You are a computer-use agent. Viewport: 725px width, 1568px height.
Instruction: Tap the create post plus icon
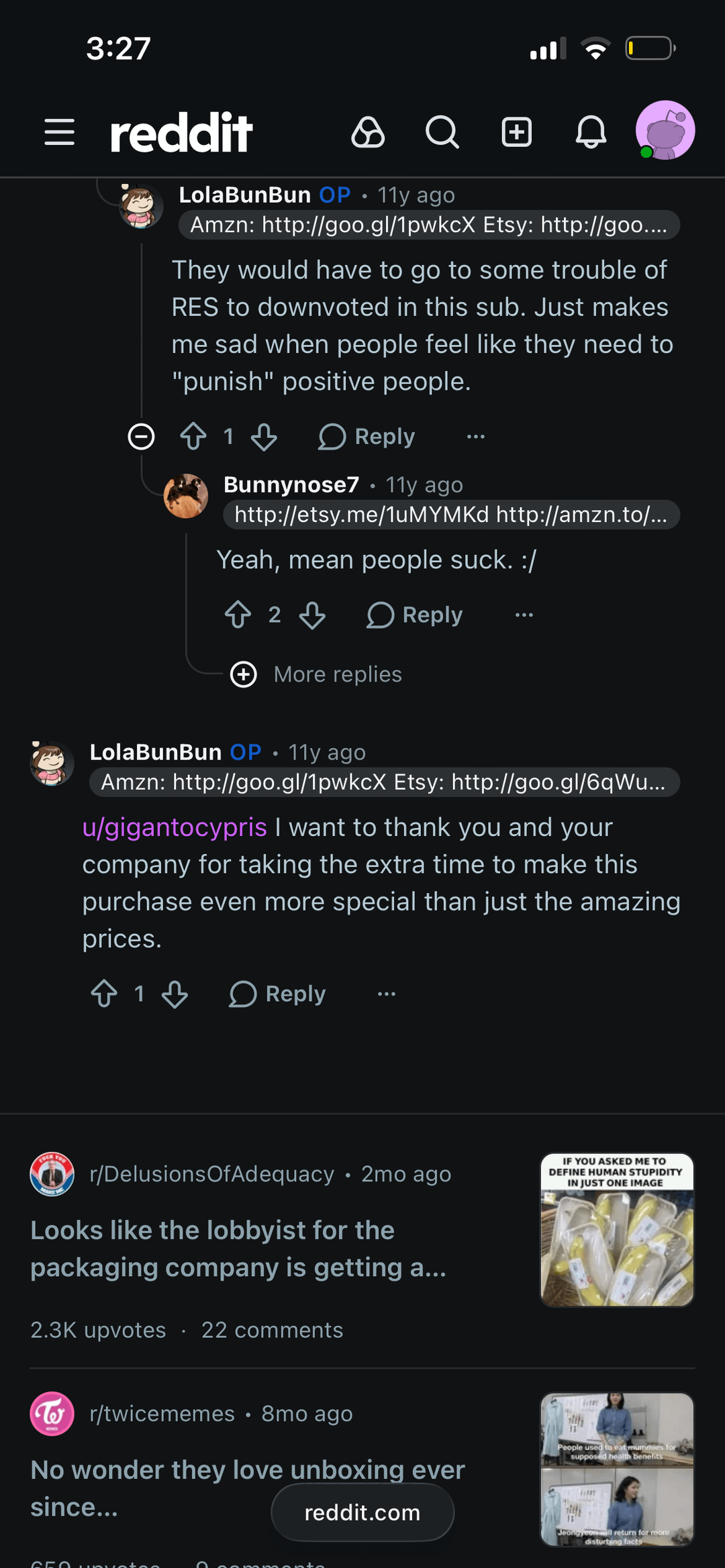[x=517, y=132]
